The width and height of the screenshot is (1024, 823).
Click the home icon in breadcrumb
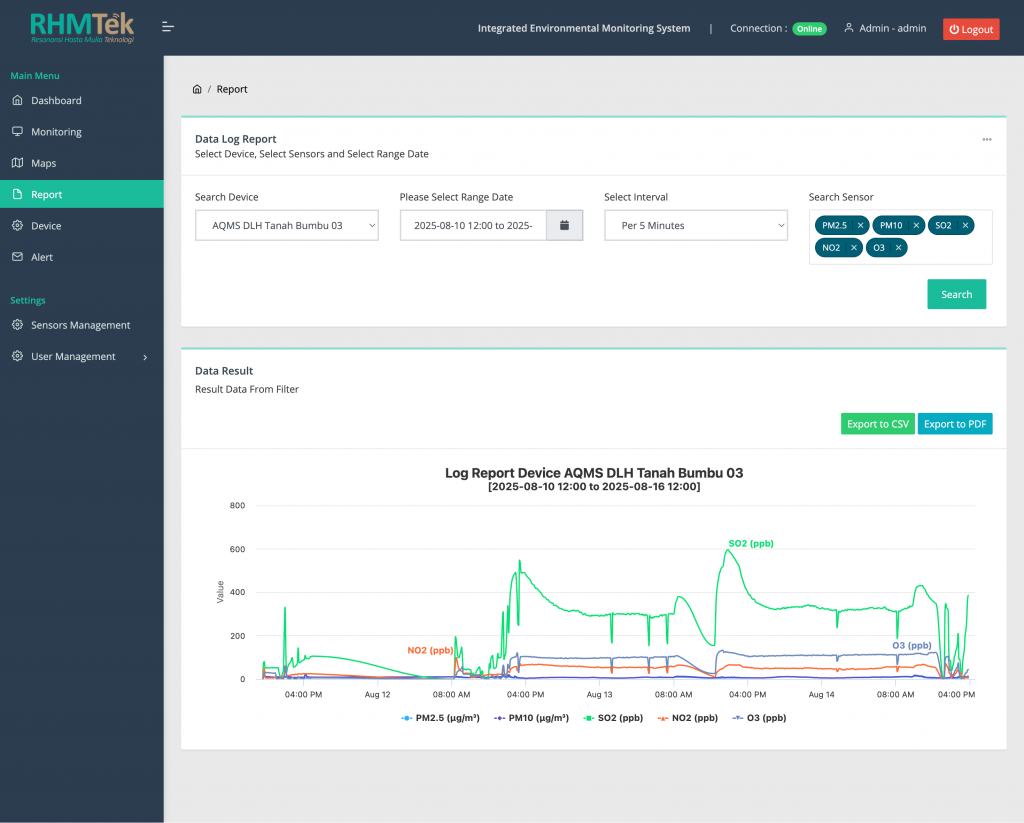(197, 89)
